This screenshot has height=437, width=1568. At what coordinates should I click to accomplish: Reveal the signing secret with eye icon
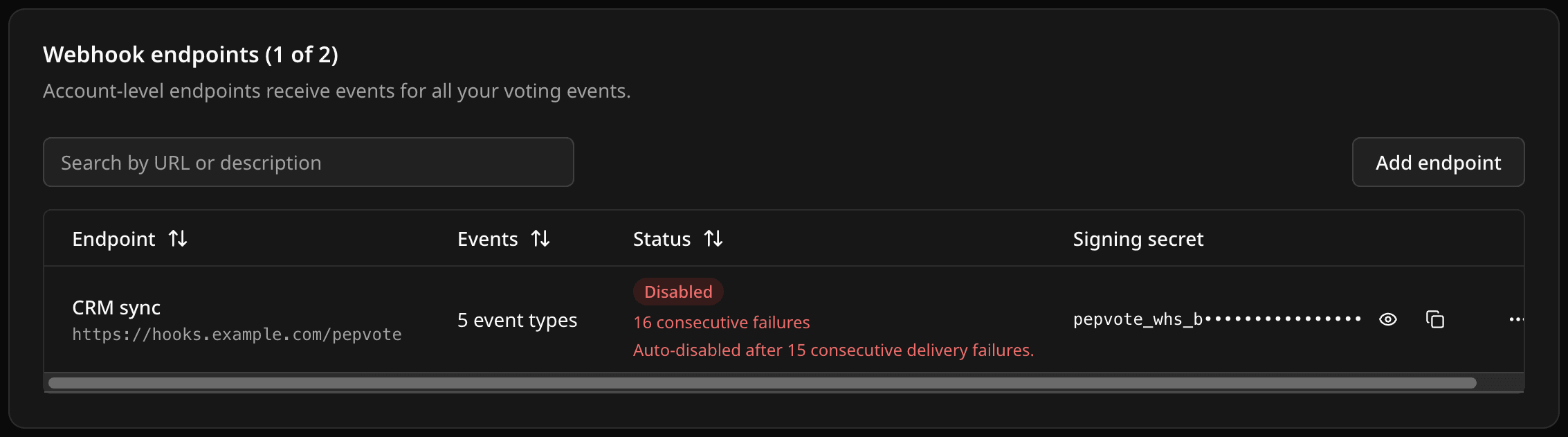click(x=1387, y=319)
